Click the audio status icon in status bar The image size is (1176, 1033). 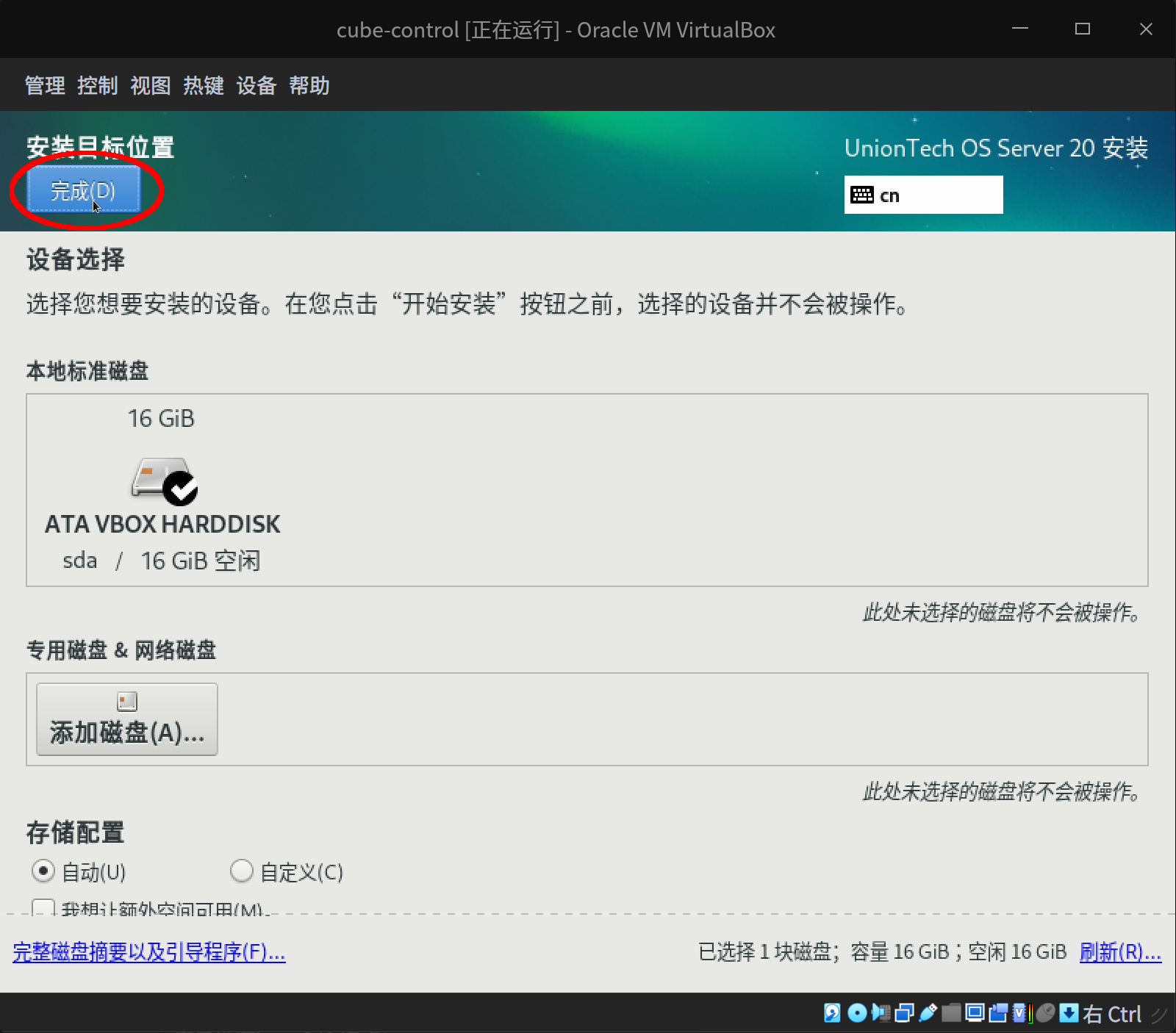click(x=881, y=1014)
